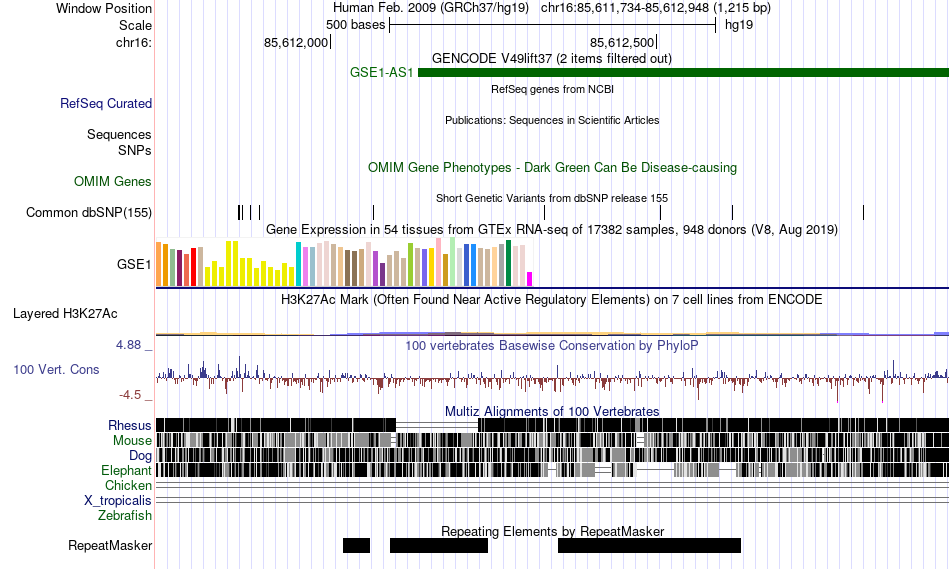950x569 pixels.
Task: Select the rightmost dbSNP variant marker
Action: click(x=863, y=212)
